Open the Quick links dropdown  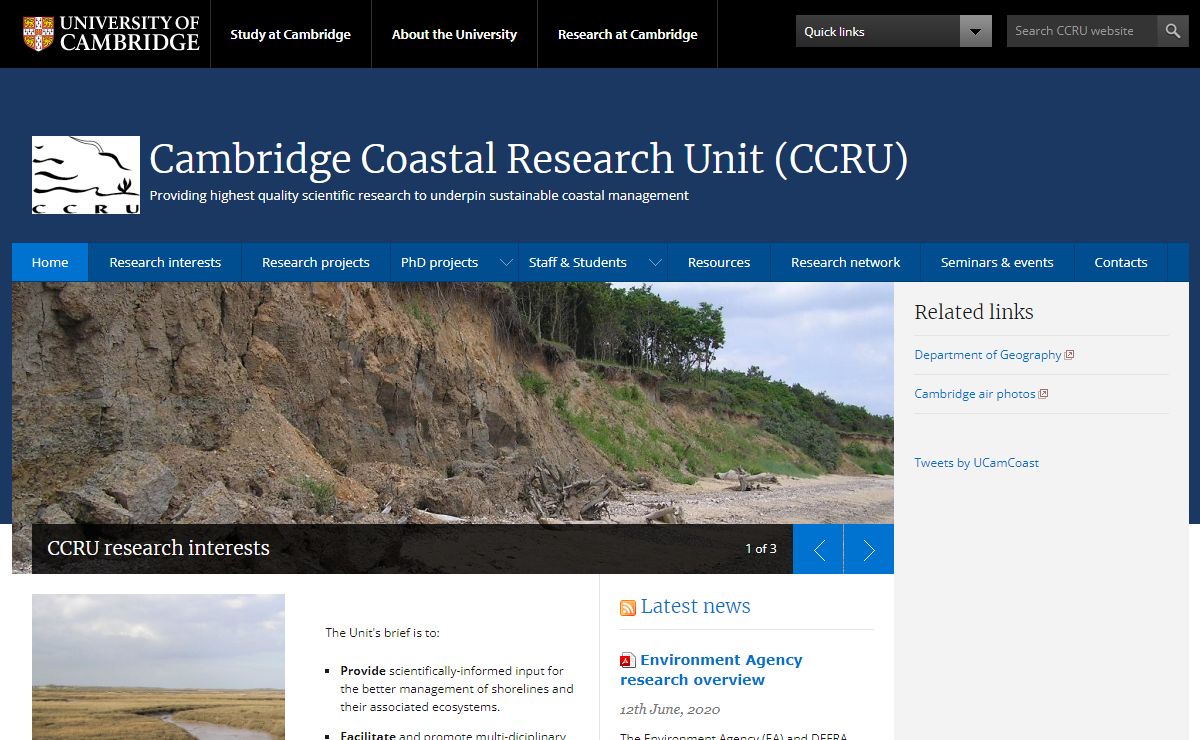[894, 31]
